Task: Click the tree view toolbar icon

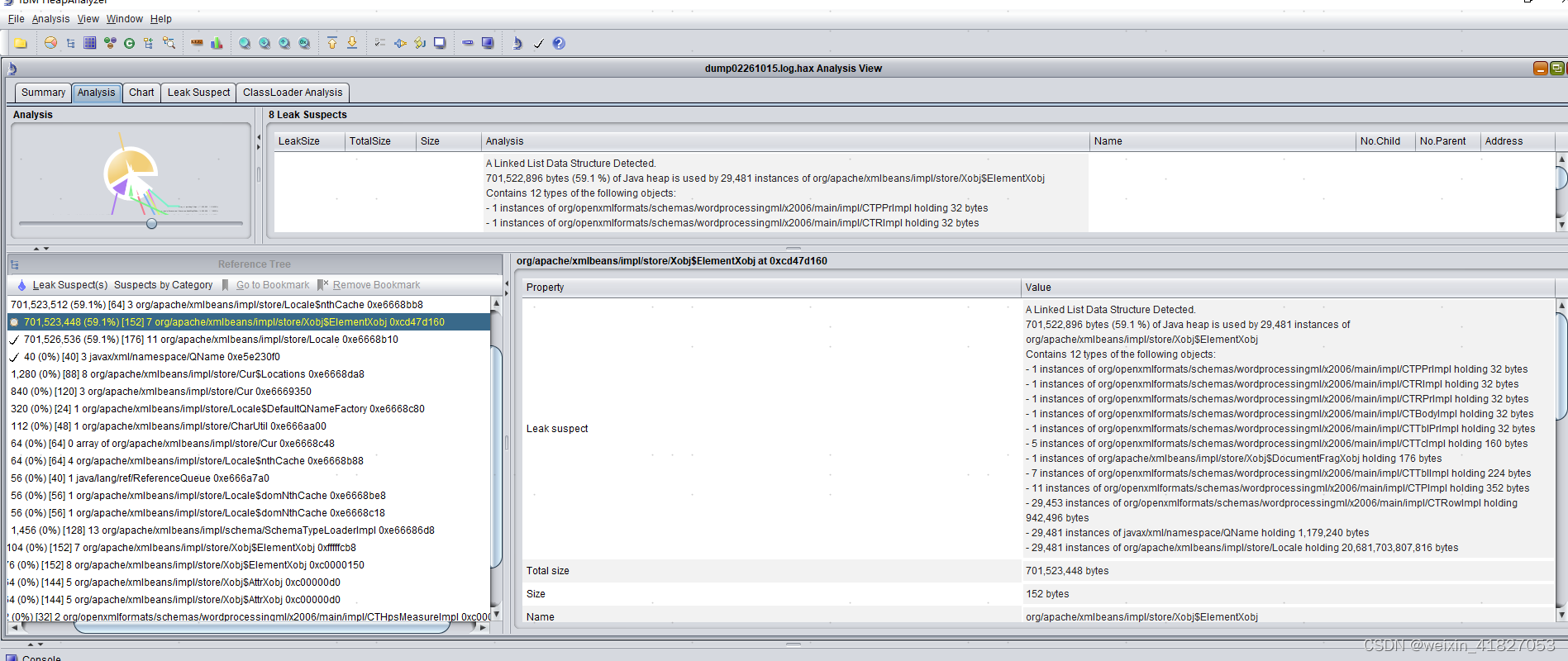Action: (70, 43)
